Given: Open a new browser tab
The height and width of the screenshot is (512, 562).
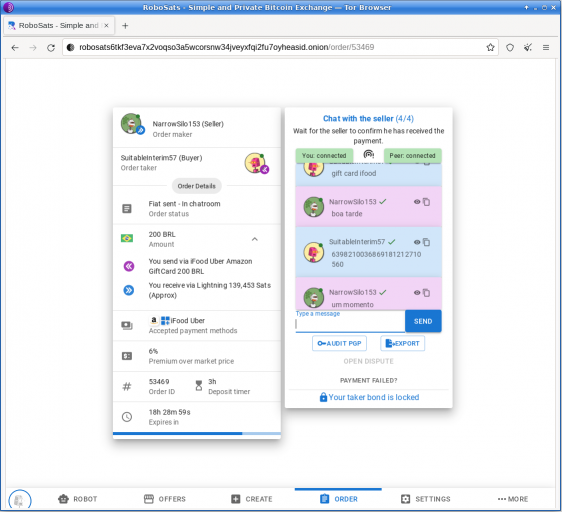Looking at the screenshot, I should click(x=125, y=25).
